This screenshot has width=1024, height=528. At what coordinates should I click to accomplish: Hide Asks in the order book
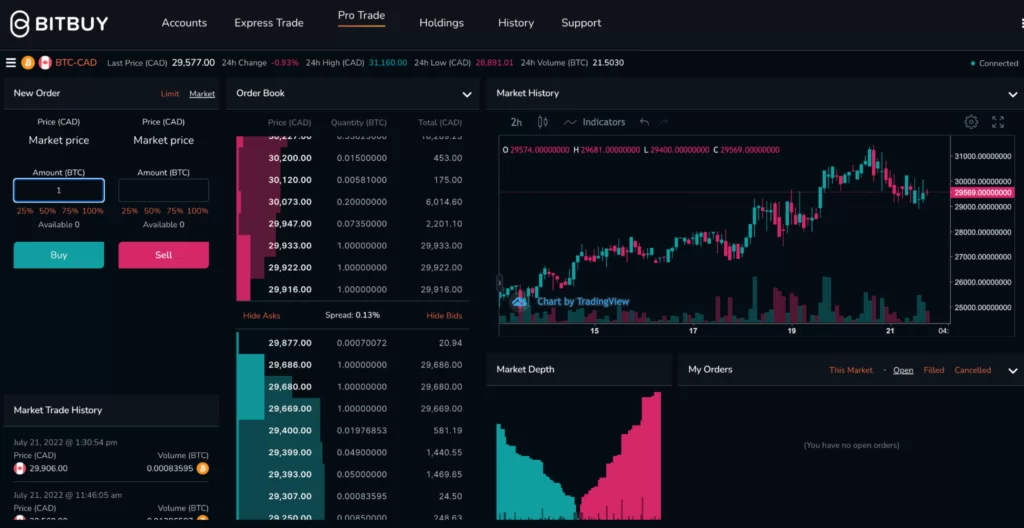[261, 316]
